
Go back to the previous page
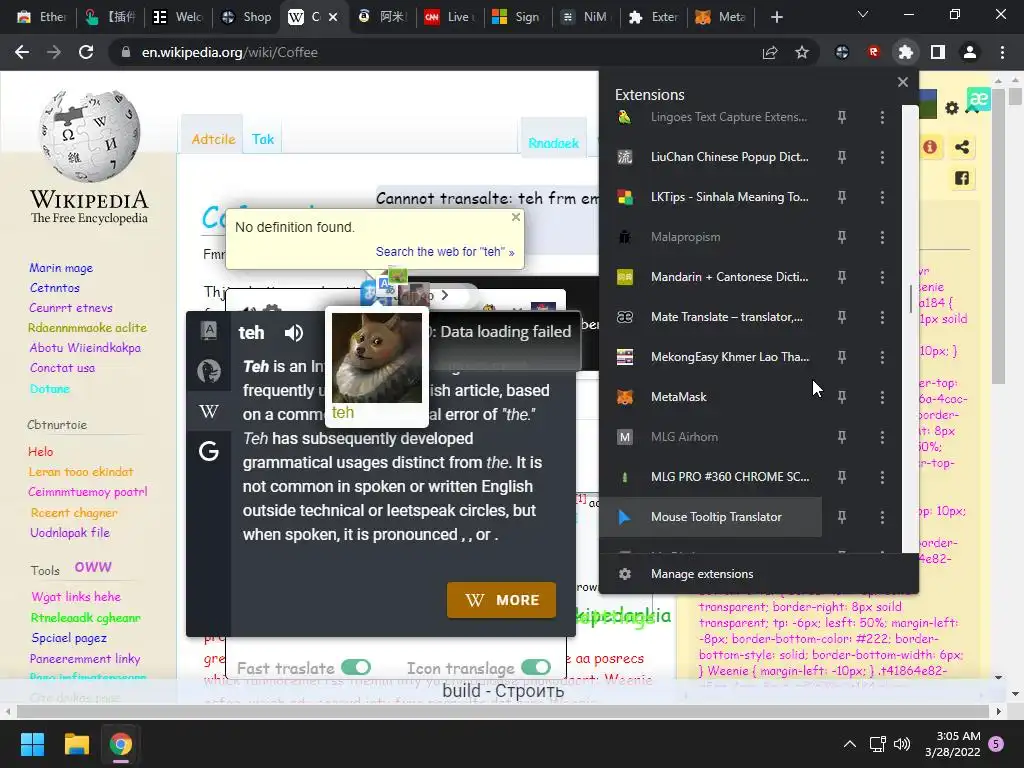point(22,52)
